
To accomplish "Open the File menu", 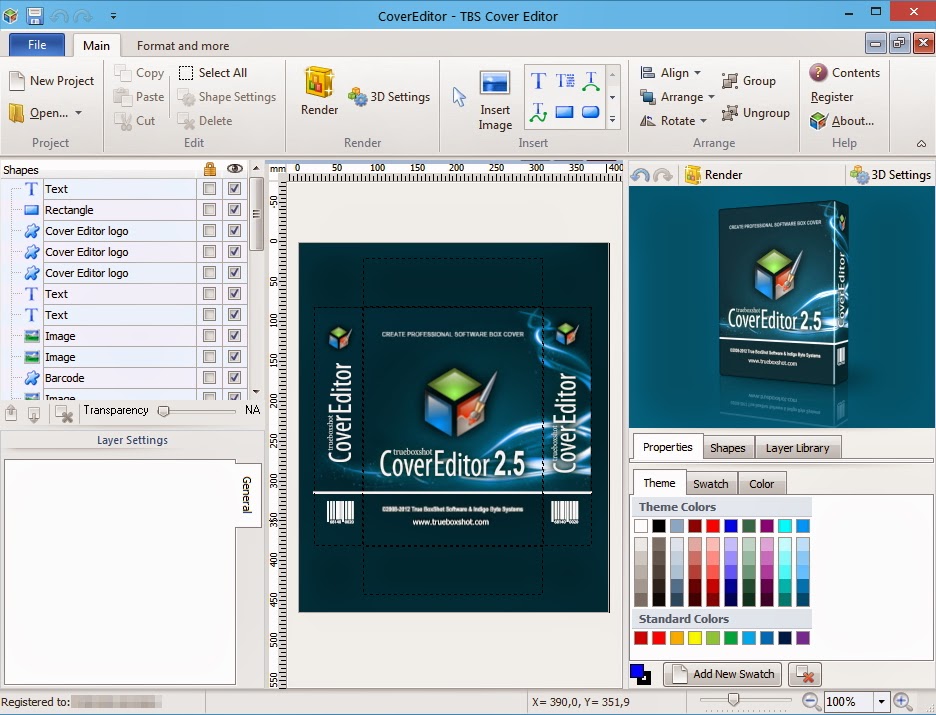I will (x=36, y=45).
